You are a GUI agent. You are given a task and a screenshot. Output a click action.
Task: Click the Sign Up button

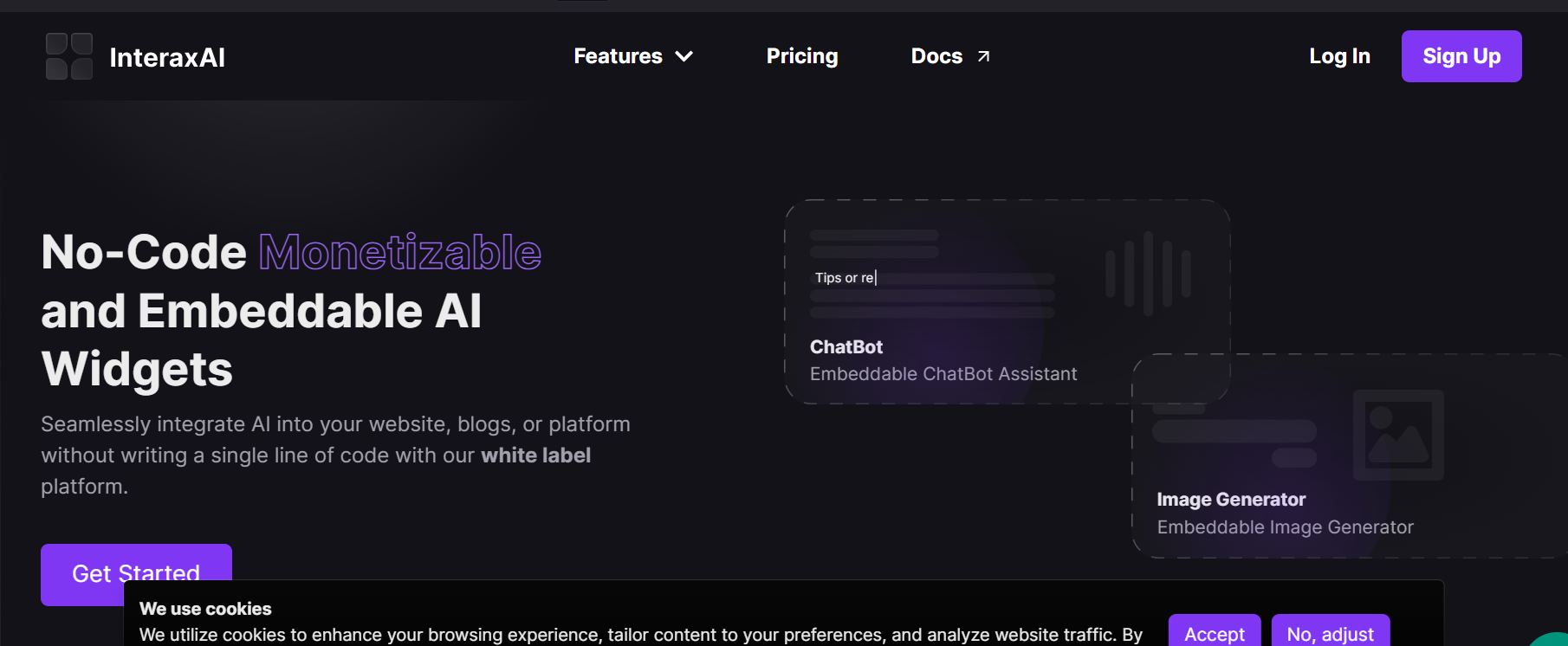point(1461,55)
